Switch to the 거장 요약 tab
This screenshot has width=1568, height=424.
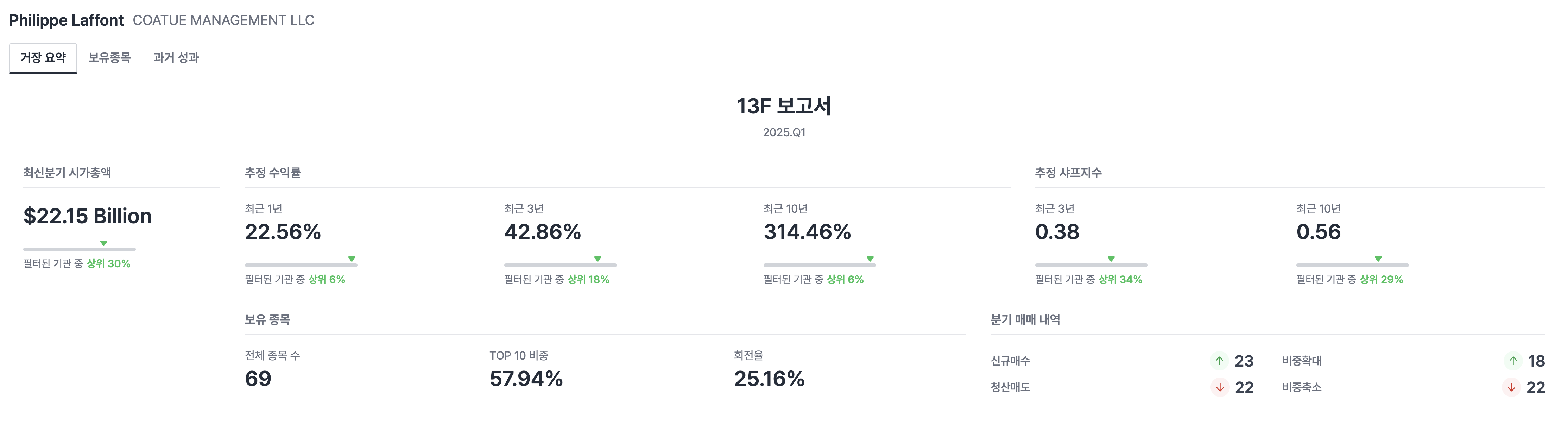coord(43,58)
